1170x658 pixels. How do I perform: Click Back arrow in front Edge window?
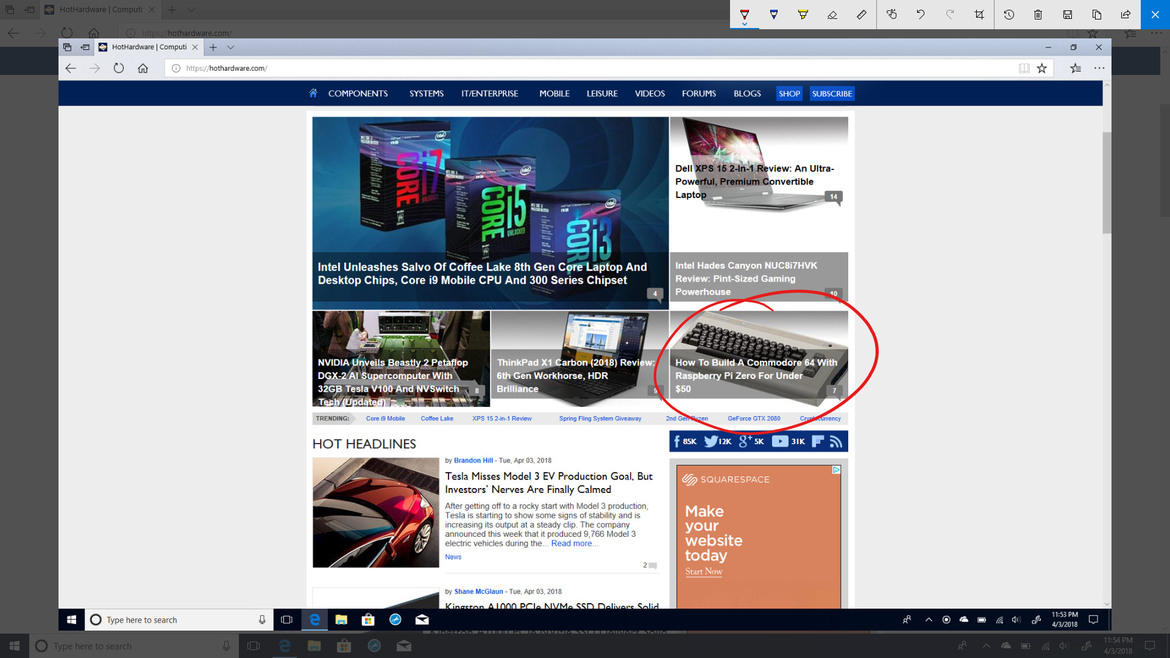(x=71, y=68)
